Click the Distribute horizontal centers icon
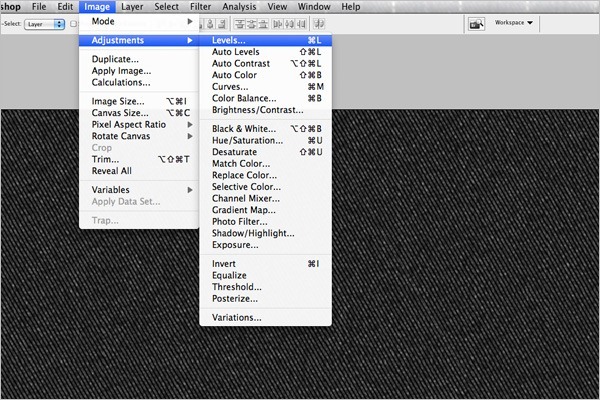The height and width of the screenshot is (400, 600). (x=289, y=24)
